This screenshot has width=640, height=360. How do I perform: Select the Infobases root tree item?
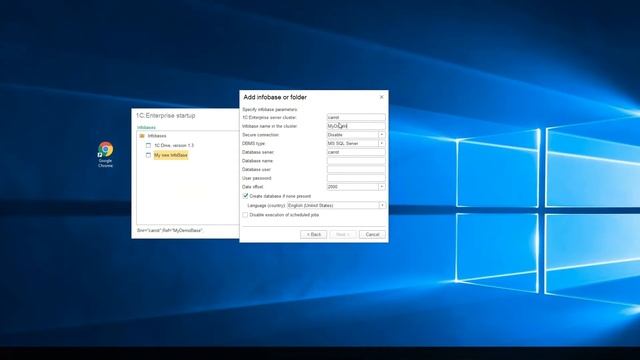pos(157,136)
